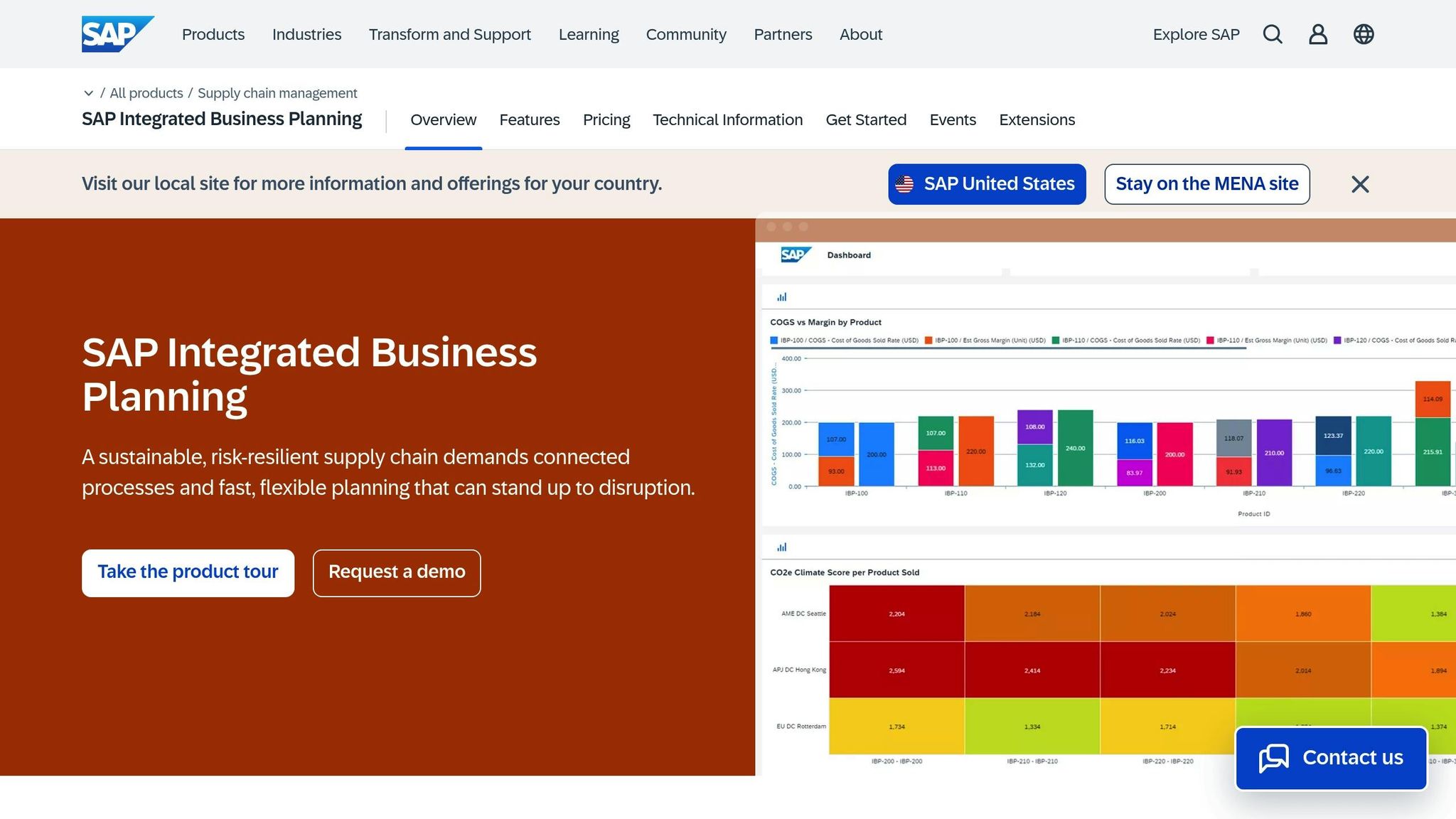The width and height of the screenshot is (1456, 819).
Task: Click the SAP logo inside the Dashboard mockup
Action: tap(796, 255)
